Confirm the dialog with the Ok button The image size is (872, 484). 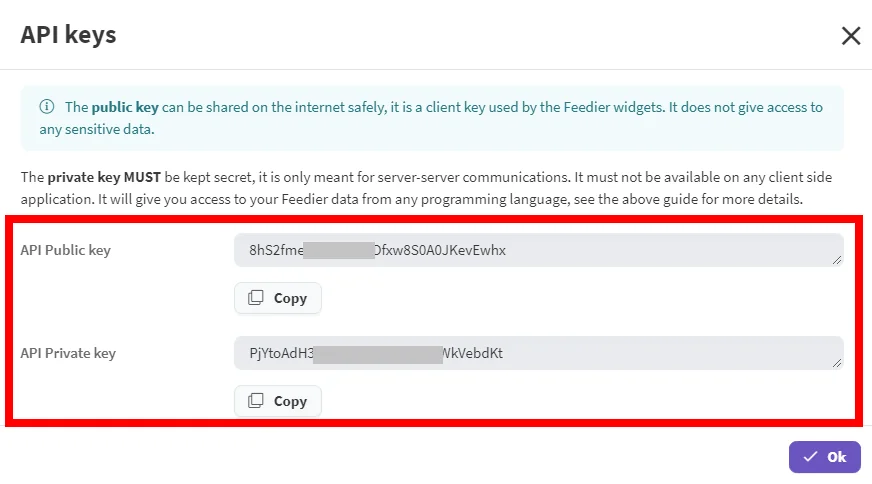pyautogui.click(x=825, y=457)
